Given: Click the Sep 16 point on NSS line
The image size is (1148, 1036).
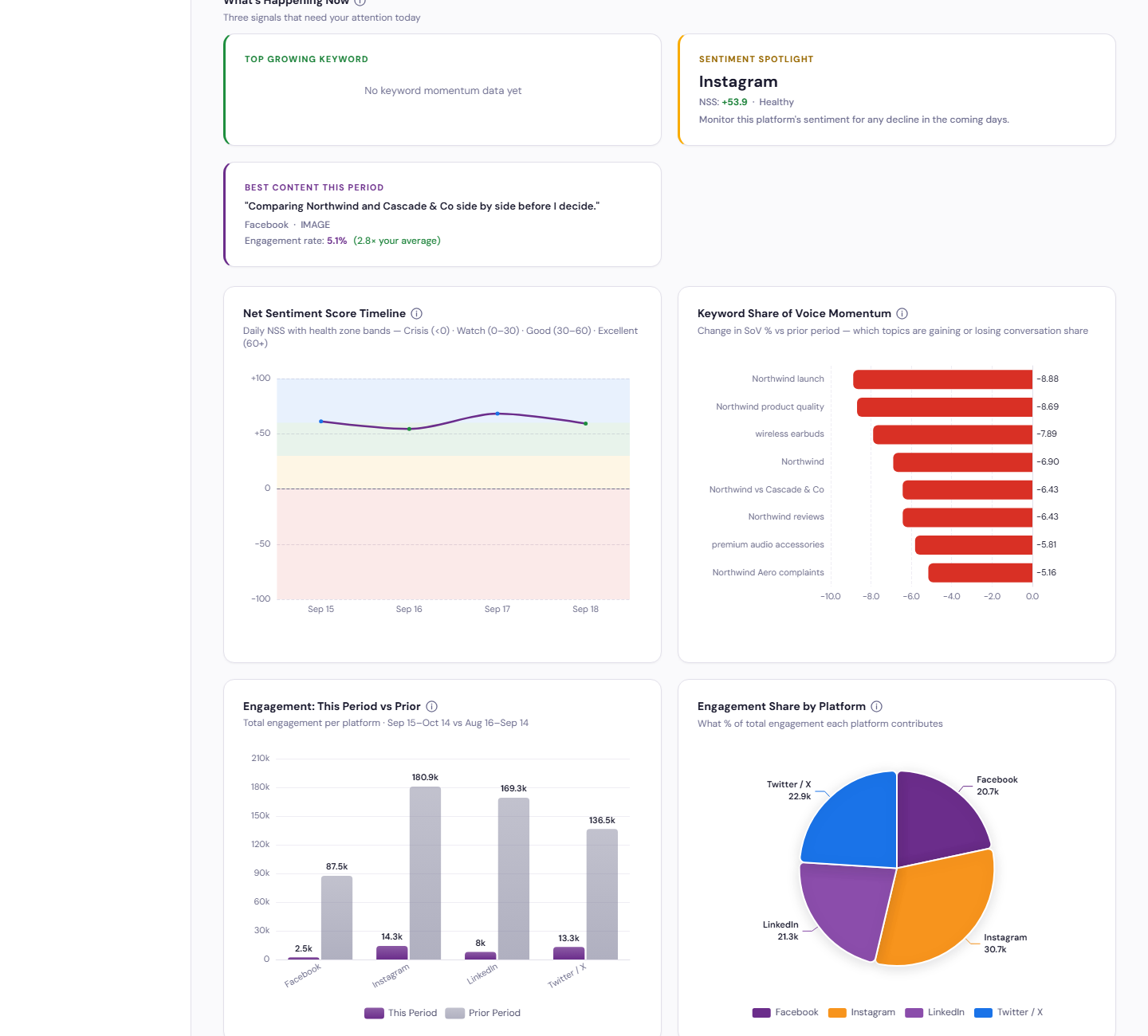Looking at the screenshot, I should [410, 429].
